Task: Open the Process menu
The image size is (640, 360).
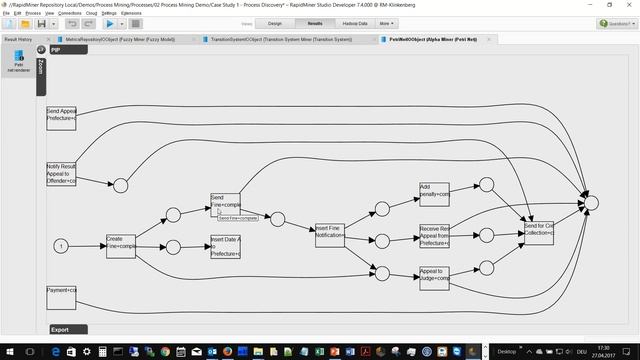Action: 33,13
